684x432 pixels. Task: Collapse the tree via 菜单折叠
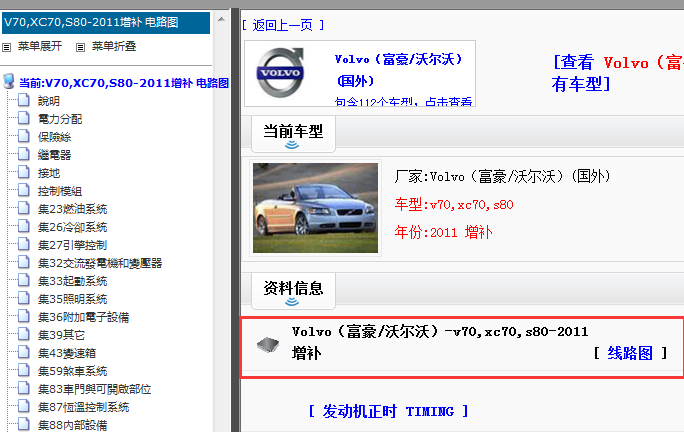point(114,46)
